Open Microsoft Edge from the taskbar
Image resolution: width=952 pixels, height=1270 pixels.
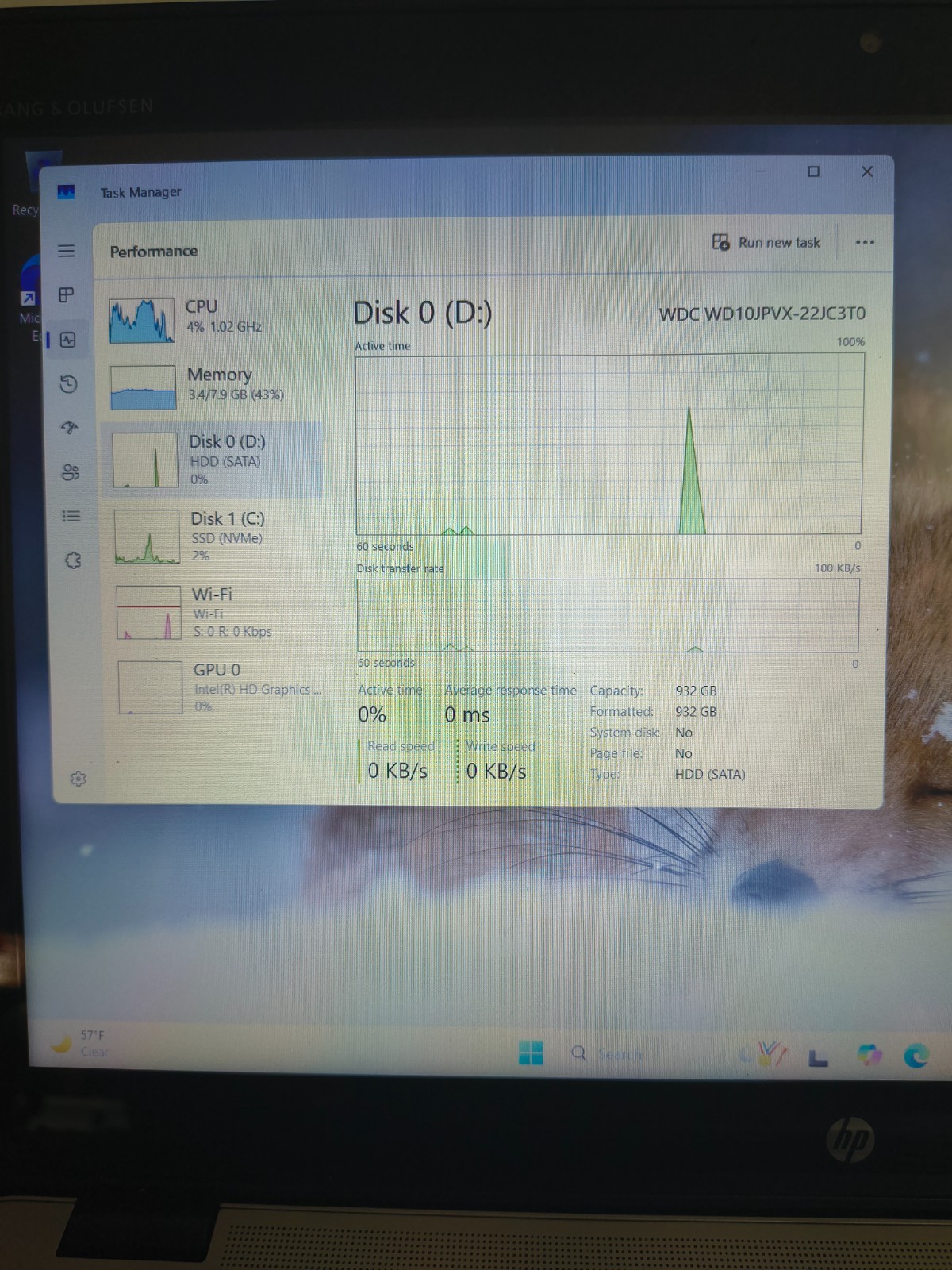point(916,1056)
